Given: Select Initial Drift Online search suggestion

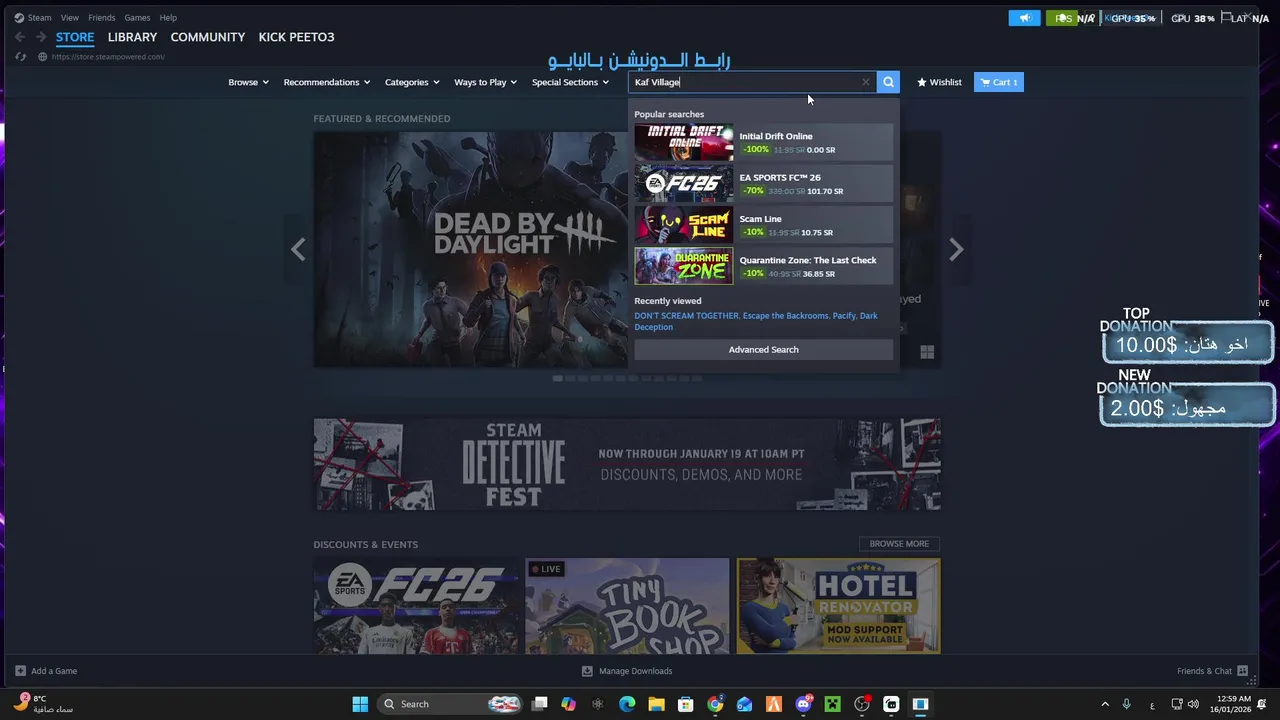Looking at the screenshot, I should click(763, 143).
